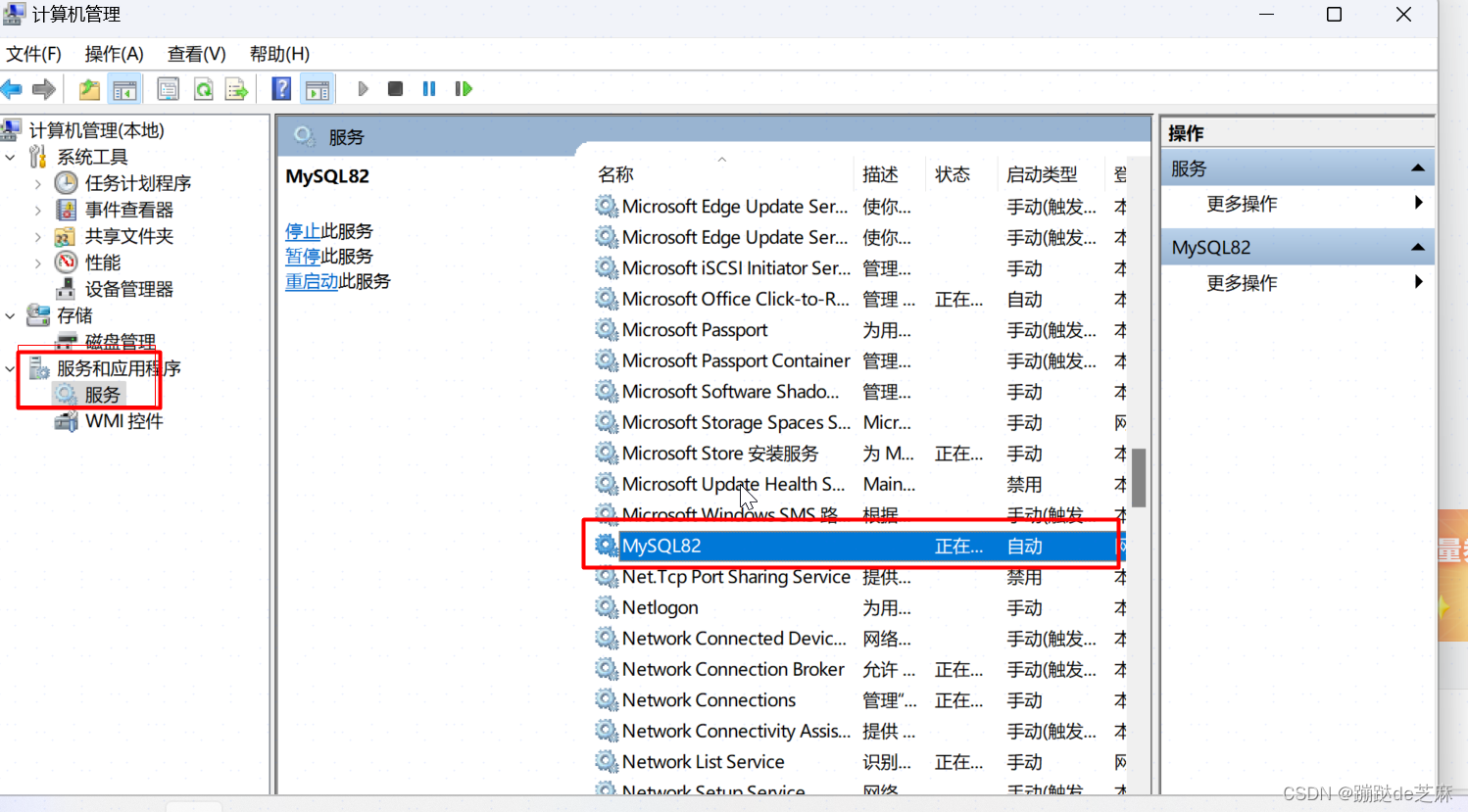Select Network Connectivity Assistant row
The image size is (1468, 812).
click(859, 731)
